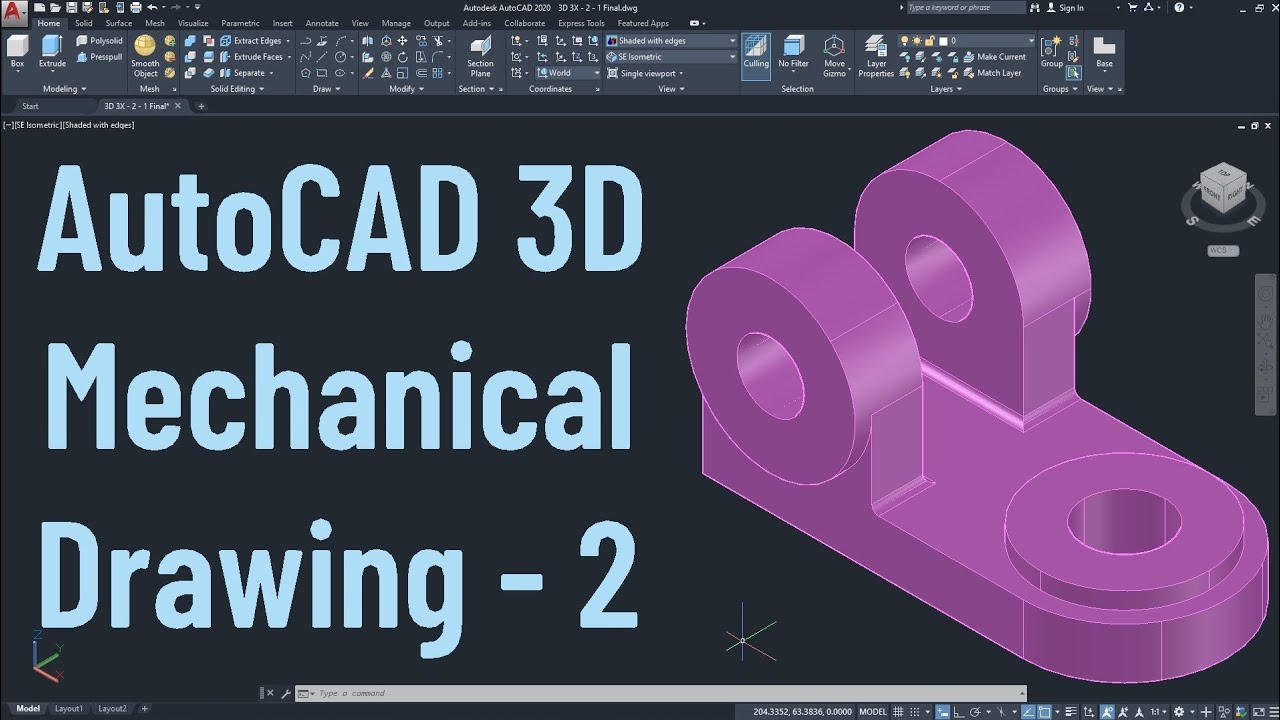Image resolution: width=1280 pixels, height=720 pixels.
Task: Toggle polar tracking in status bar
Action: click(x=975, y=711)
